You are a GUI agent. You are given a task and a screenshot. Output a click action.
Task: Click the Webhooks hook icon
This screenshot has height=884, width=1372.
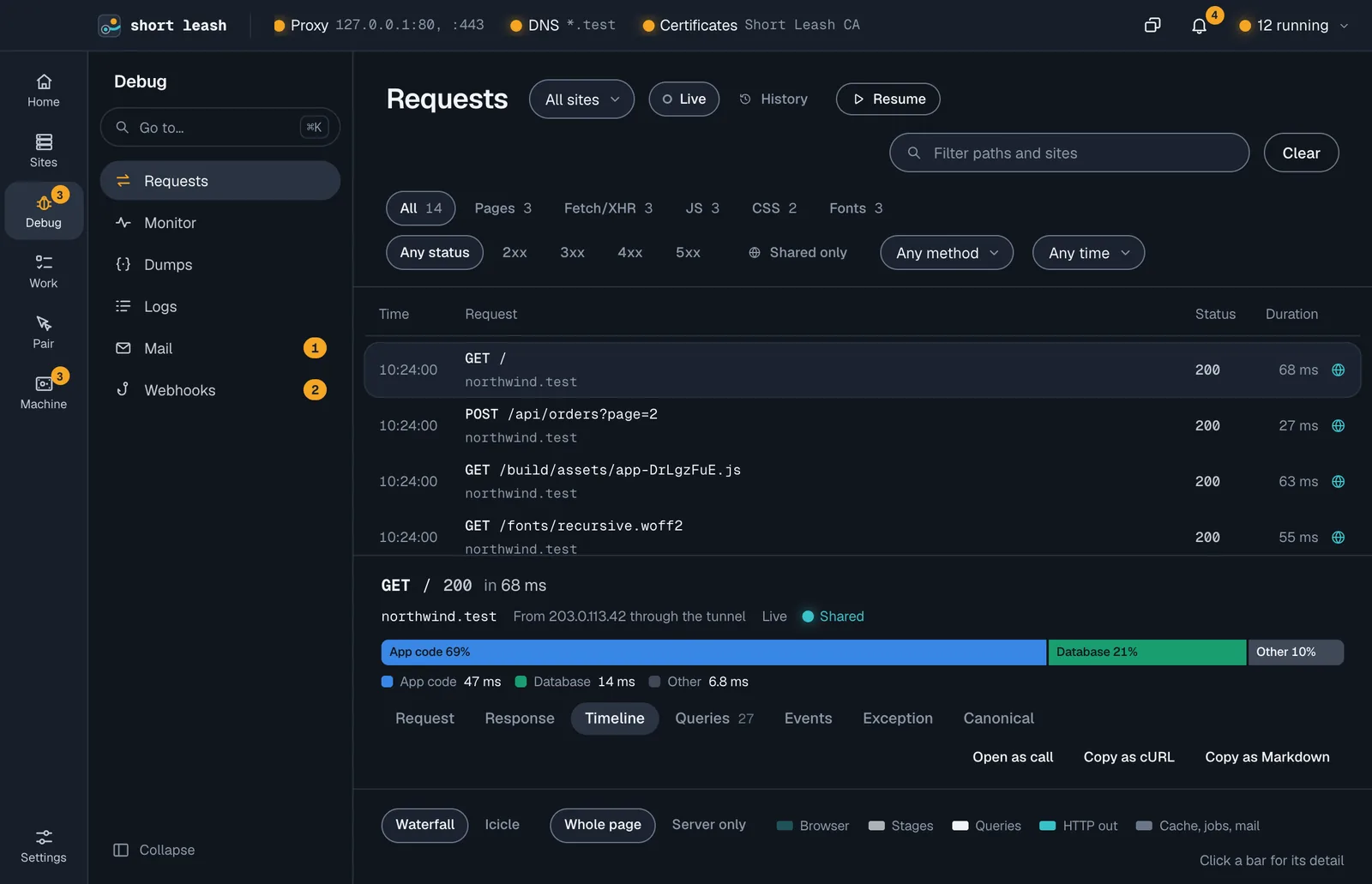[x=123, y=389]
